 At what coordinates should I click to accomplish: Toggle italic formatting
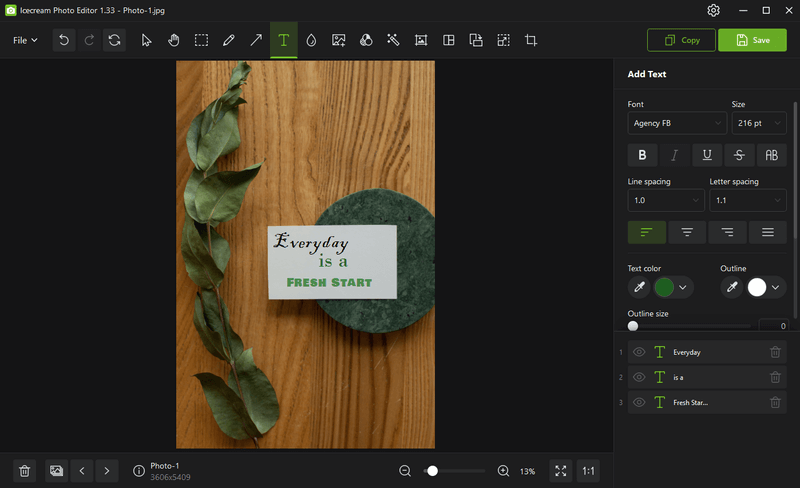(x=674, y=155)
